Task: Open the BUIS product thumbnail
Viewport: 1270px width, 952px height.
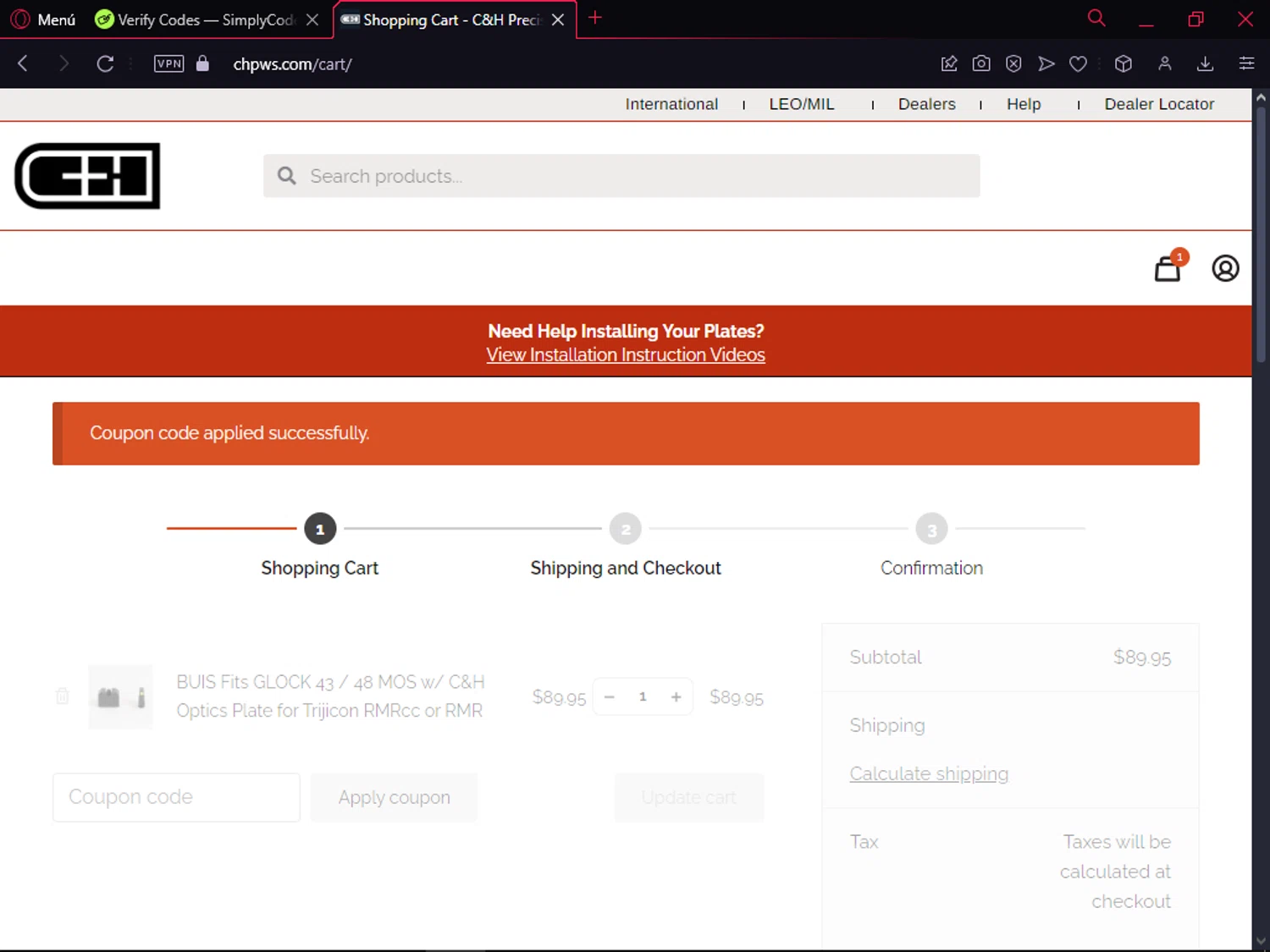Action: [121, 697]
